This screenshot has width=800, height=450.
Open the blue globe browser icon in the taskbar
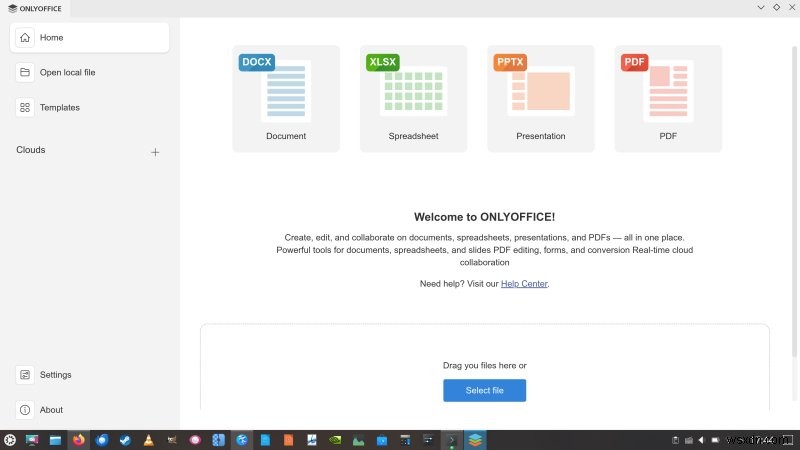pyautogui.click(x=242, y=440)
